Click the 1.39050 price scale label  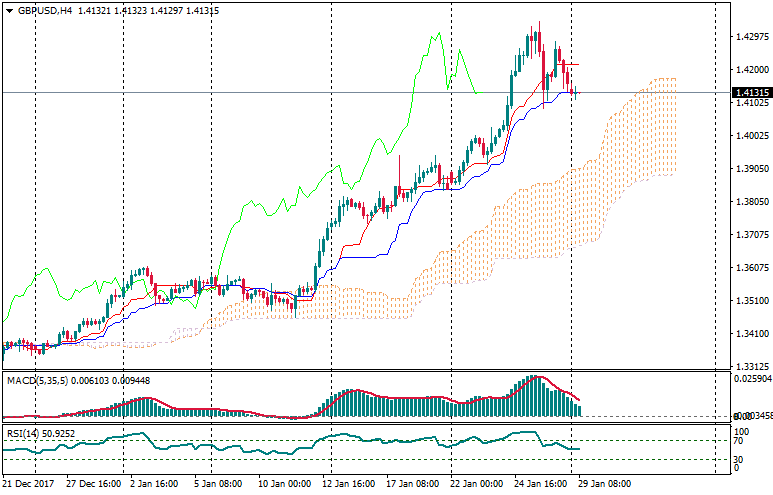coord(750,169)
